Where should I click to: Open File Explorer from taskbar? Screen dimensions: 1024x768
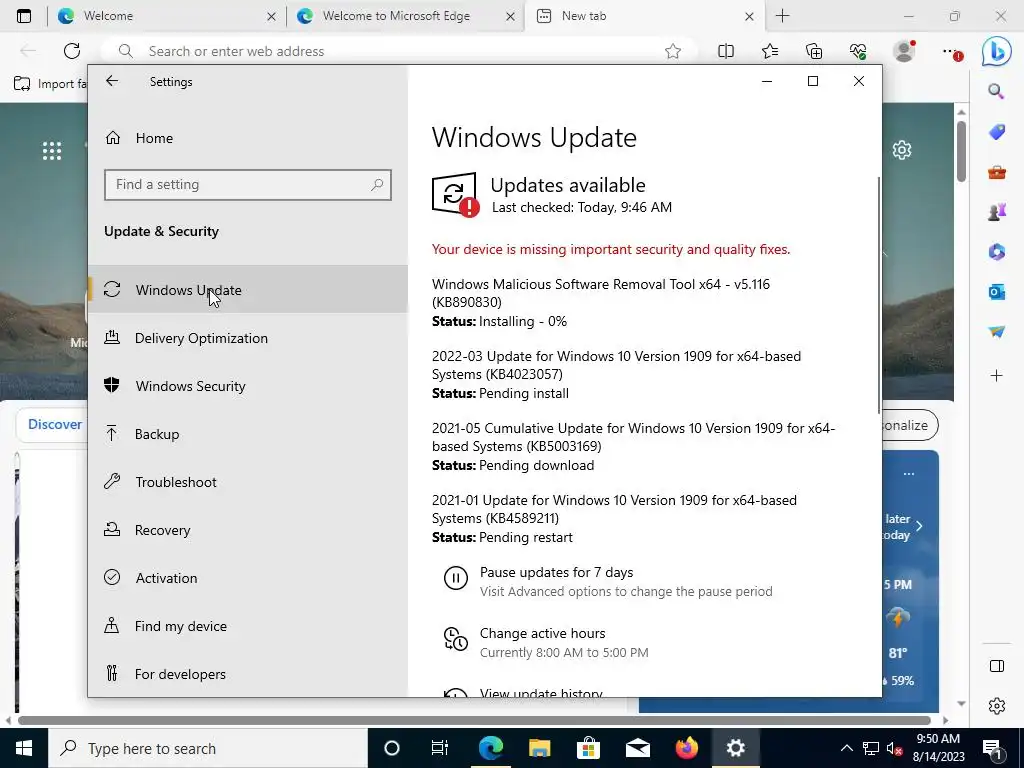[539, 748]
